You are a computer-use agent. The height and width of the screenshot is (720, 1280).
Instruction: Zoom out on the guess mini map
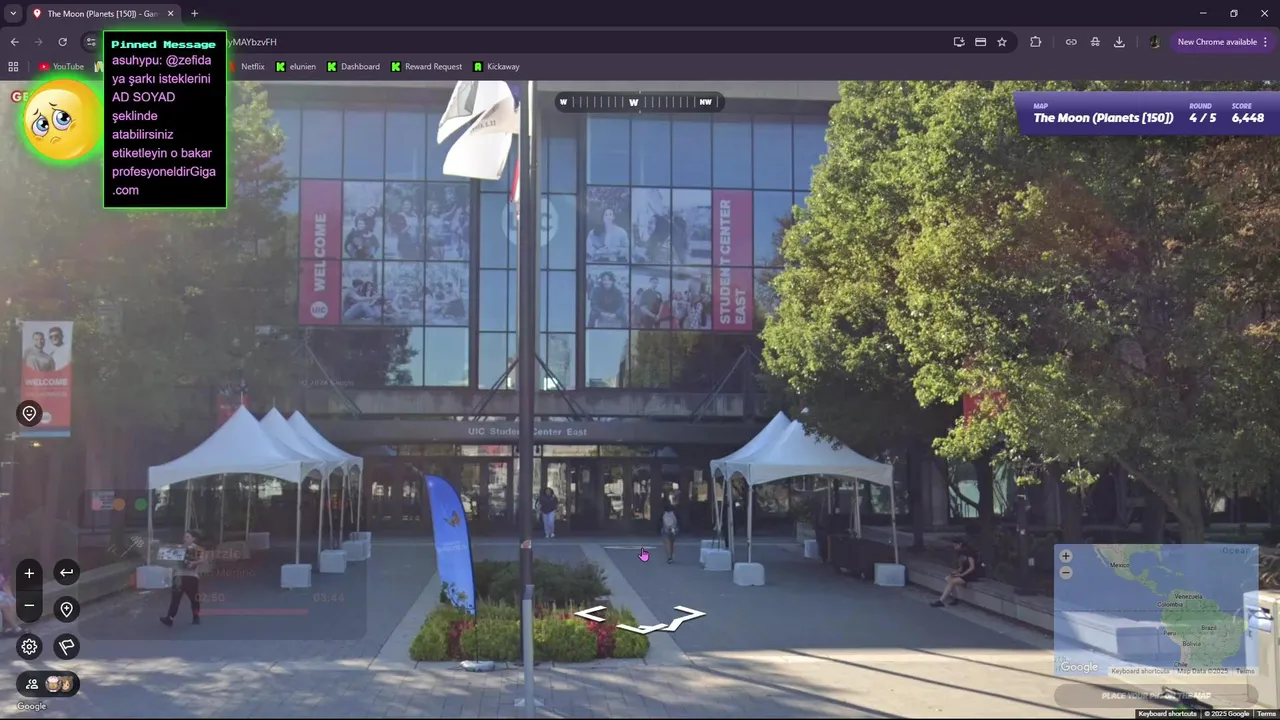1066,573
